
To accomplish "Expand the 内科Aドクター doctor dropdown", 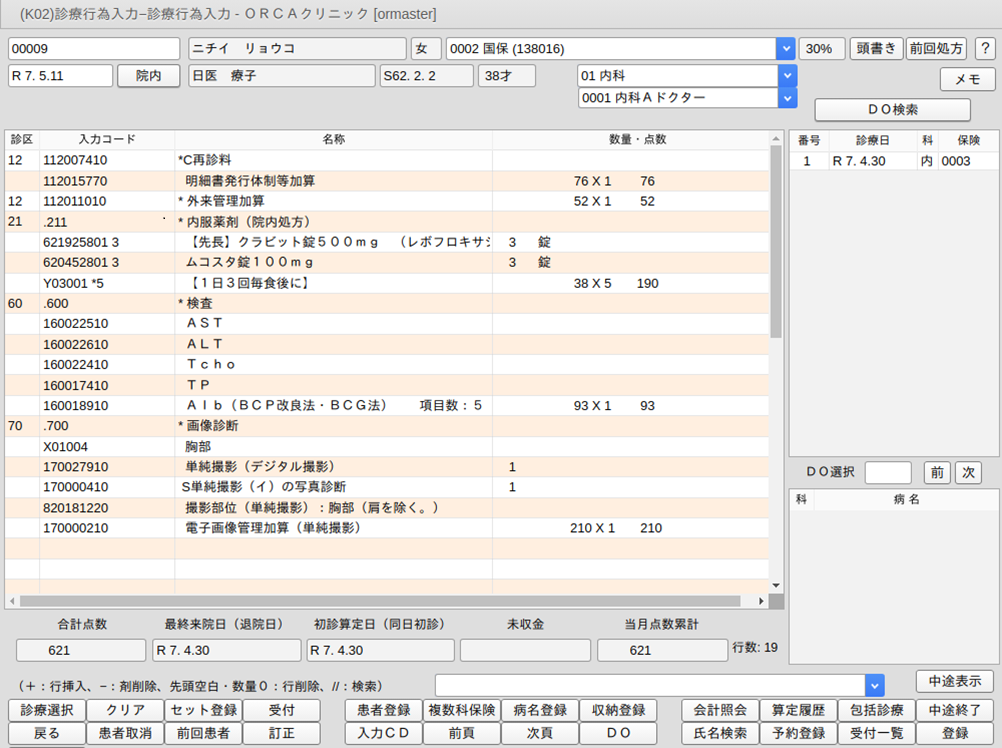I will click(787, 98).
